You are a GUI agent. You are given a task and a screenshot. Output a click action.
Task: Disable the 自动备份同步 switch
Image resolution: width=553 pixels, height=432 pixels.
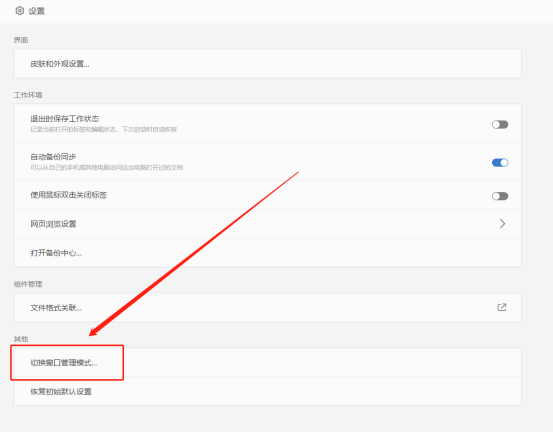click(500, 163)
